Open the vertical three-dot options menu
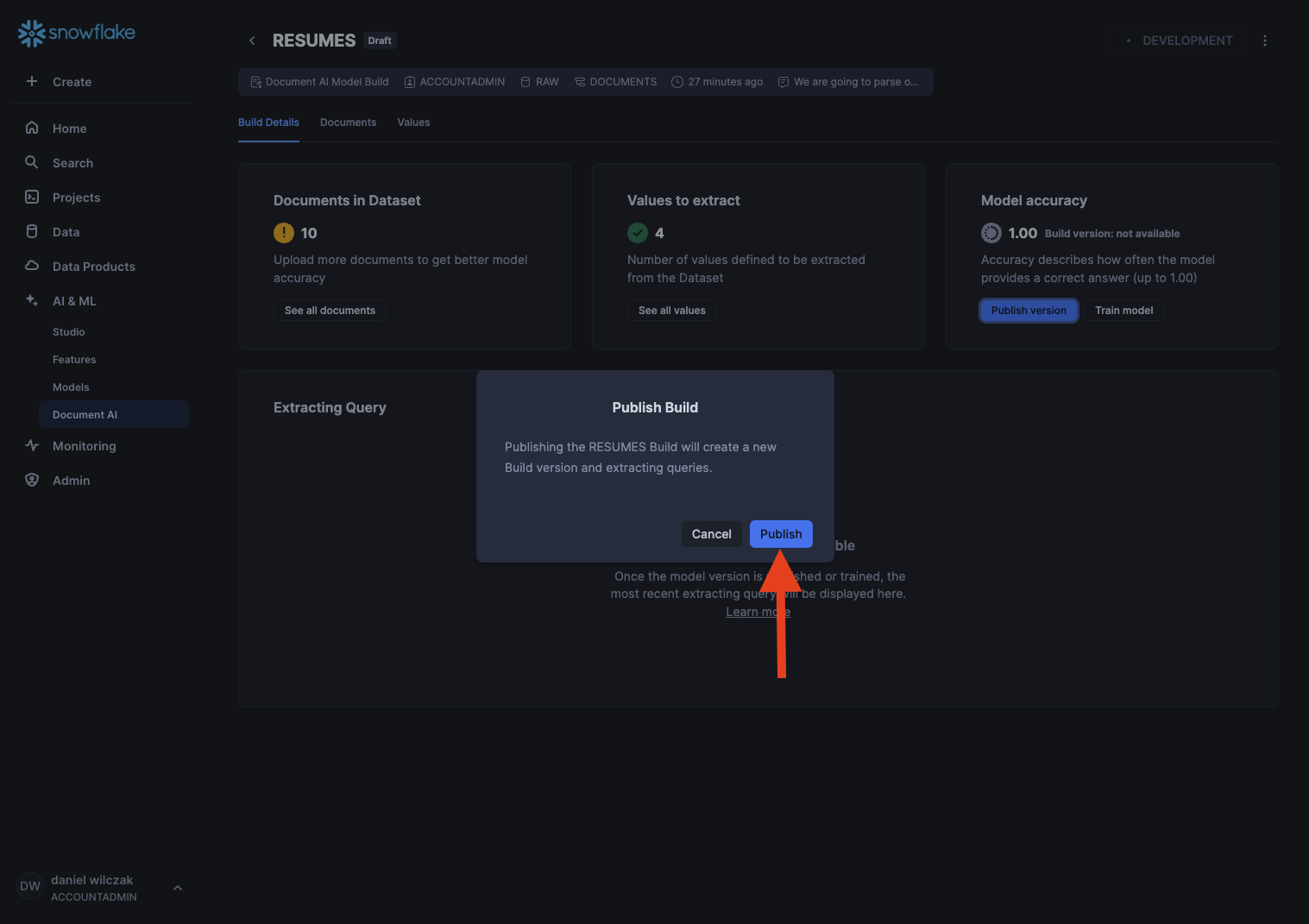Viewport: 1309px width, 924px height. pyautogui.click(x=1265, y=41)
